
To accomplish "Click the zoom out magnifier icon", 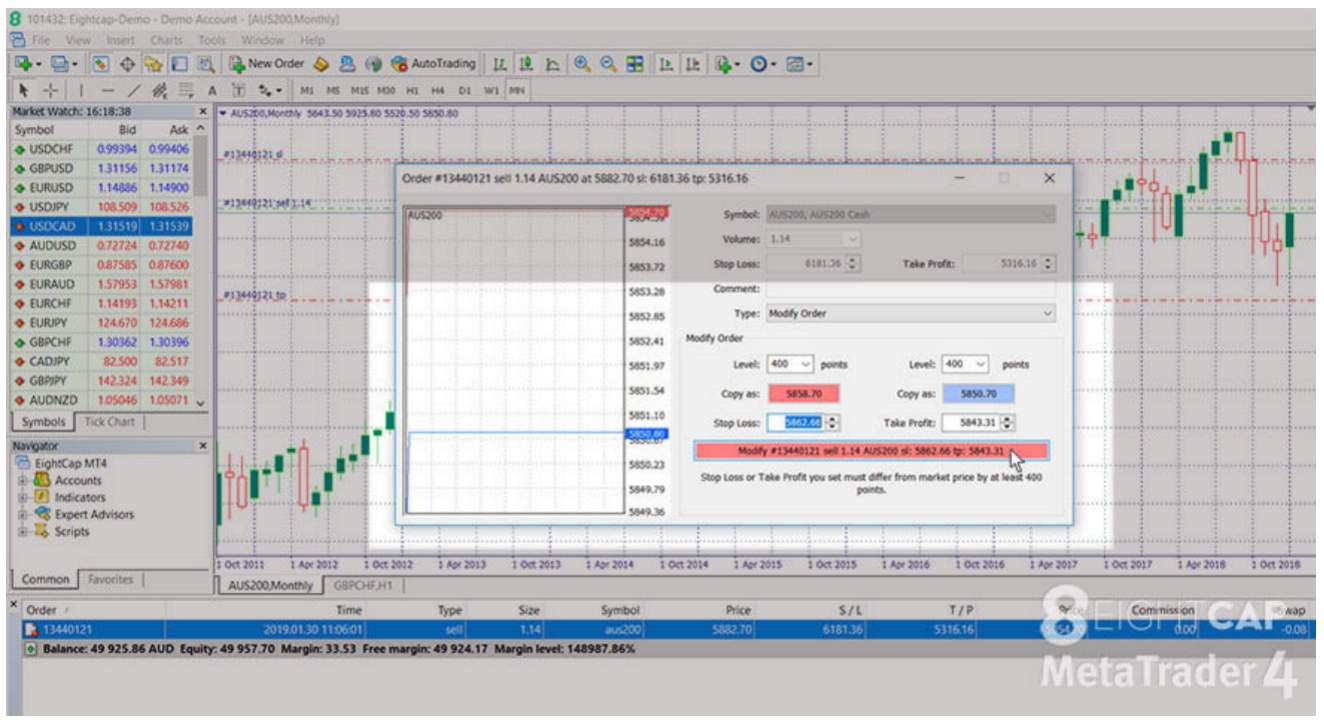I will coord(608,64).
